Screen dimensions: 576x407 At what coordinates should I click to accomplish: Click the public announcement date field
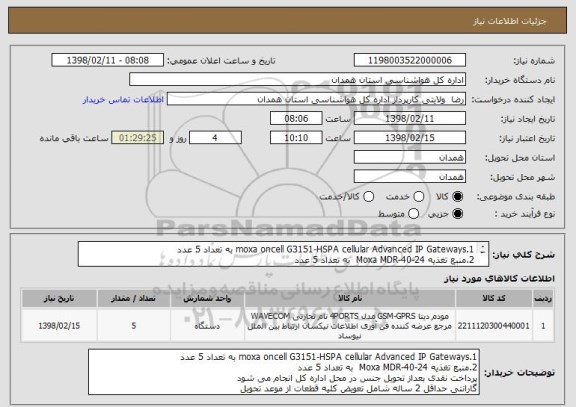click(x=108, y=60)
